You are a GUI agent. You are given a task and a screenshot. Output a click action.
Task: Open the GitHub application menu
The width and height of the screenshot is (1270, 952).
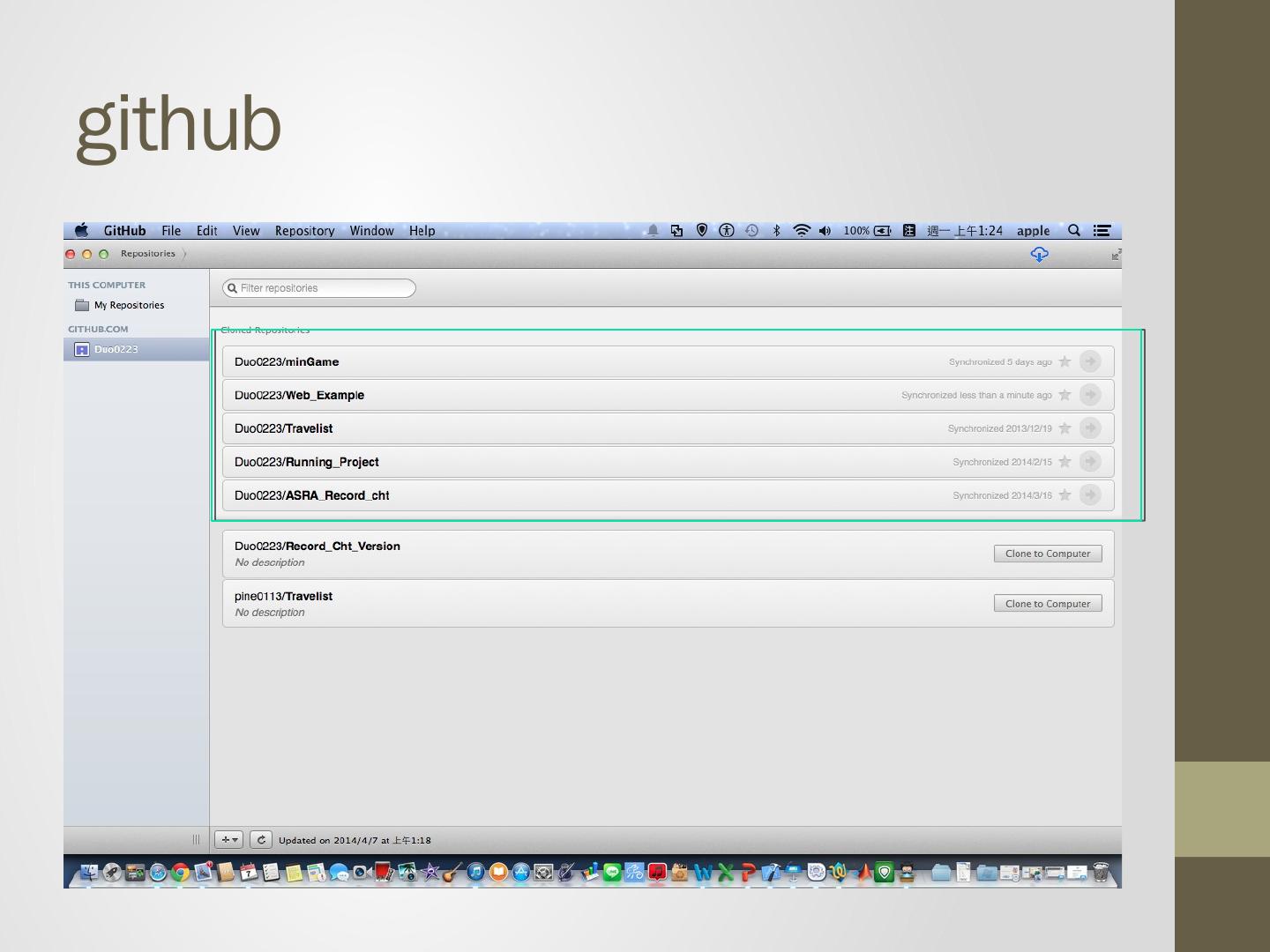pyautogui.click(x=124, y=231)
